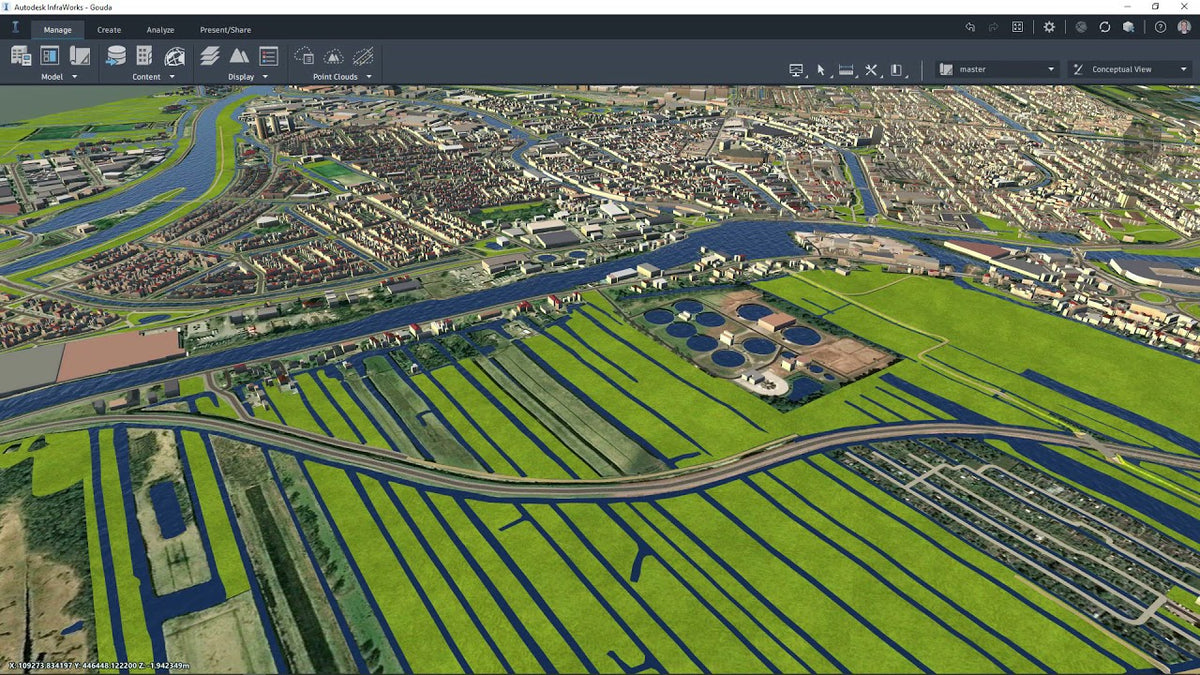This screenshot has height=675, width=1200.
Task: Open the Present/Share tab
Action: coord(225,30)
